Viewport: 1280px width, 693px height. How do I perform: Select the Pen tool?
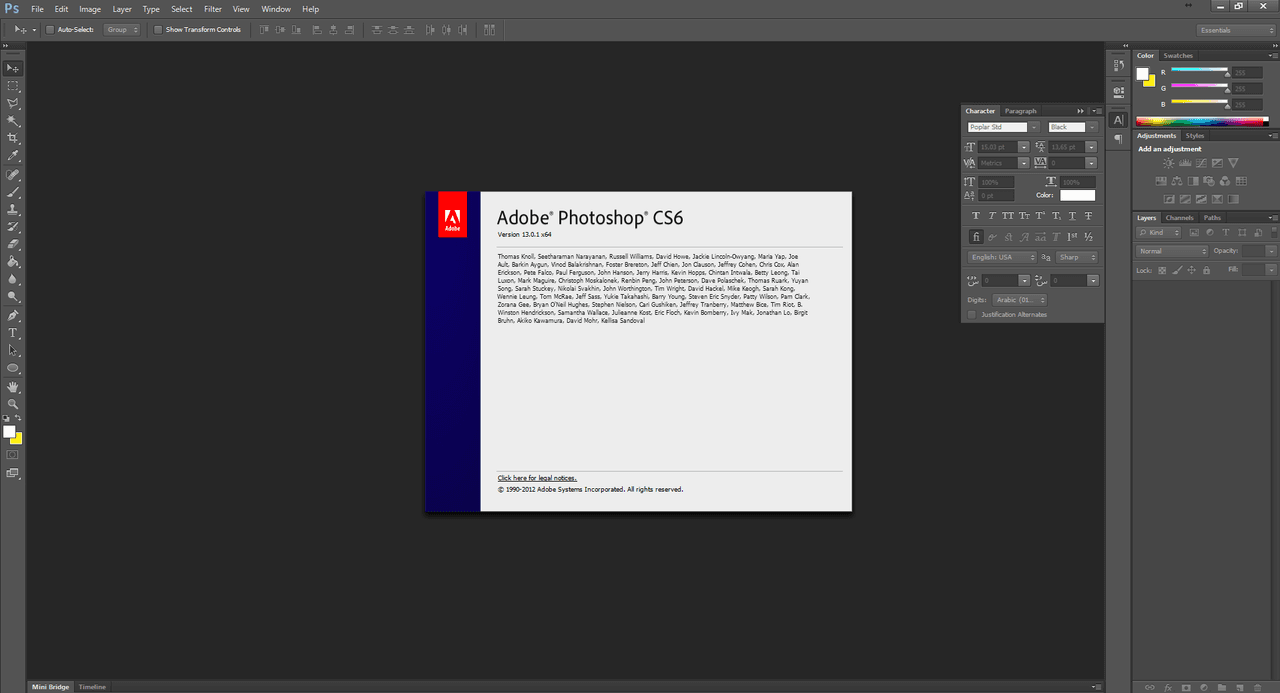coord(13,316)
